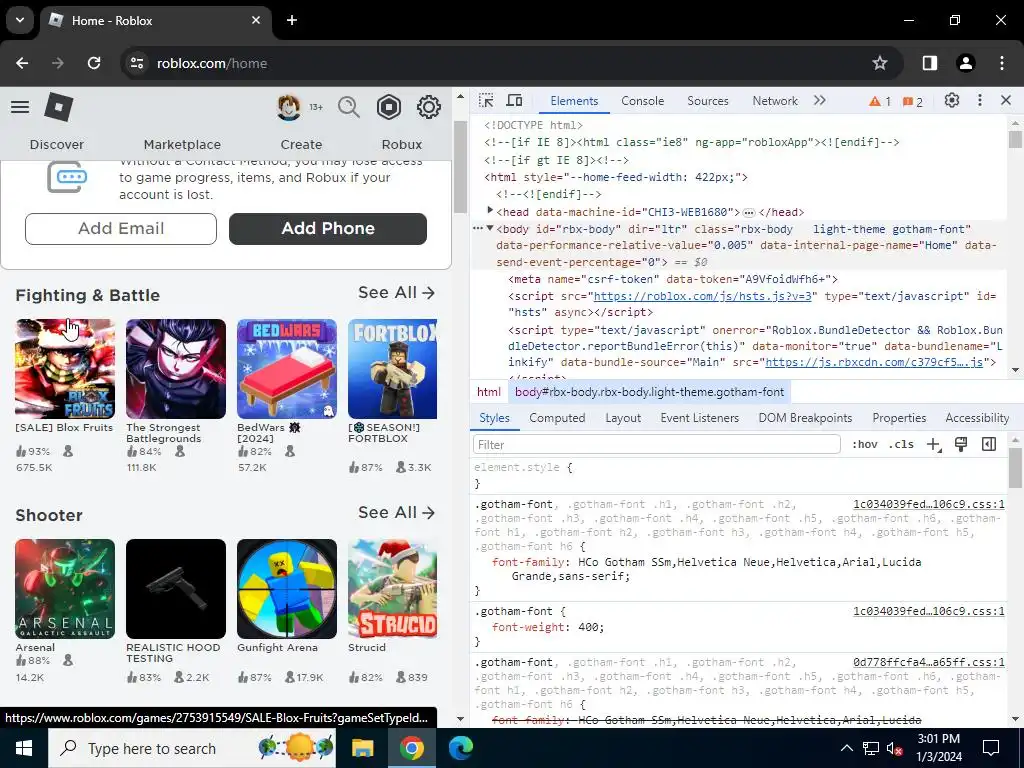The height and width of the screenshot is (768, 1024).
Task: Switch to the Network tab
Action: [x=775, y=101]
